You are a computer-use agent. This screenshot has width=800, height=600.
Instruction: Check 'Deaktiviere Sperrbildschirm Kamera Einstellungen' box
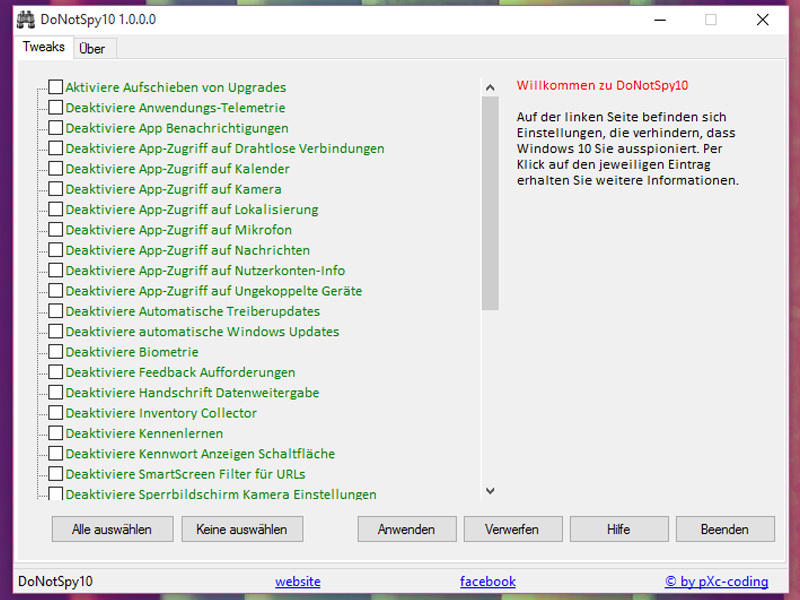tap(56, 493)
